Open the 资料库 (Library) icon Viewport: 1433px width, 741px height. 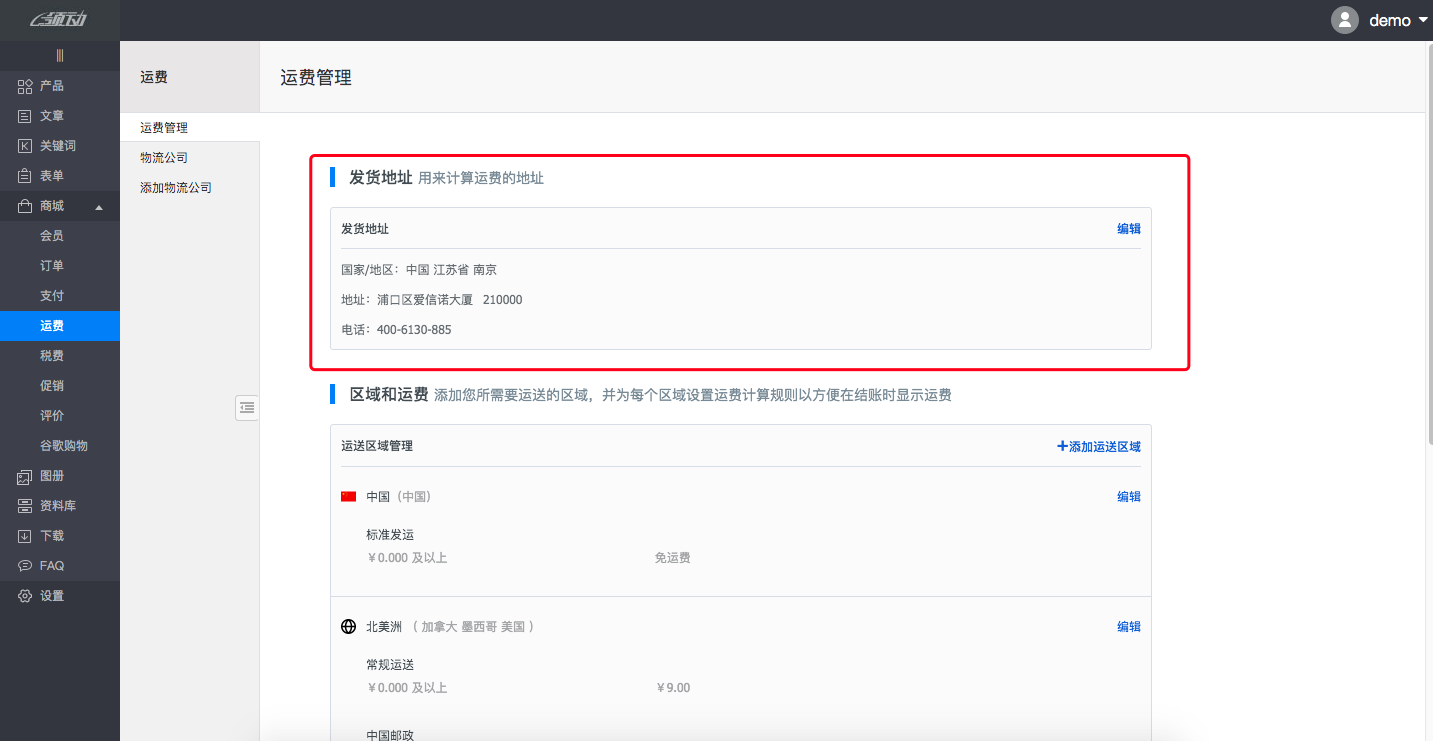(25, 506)
